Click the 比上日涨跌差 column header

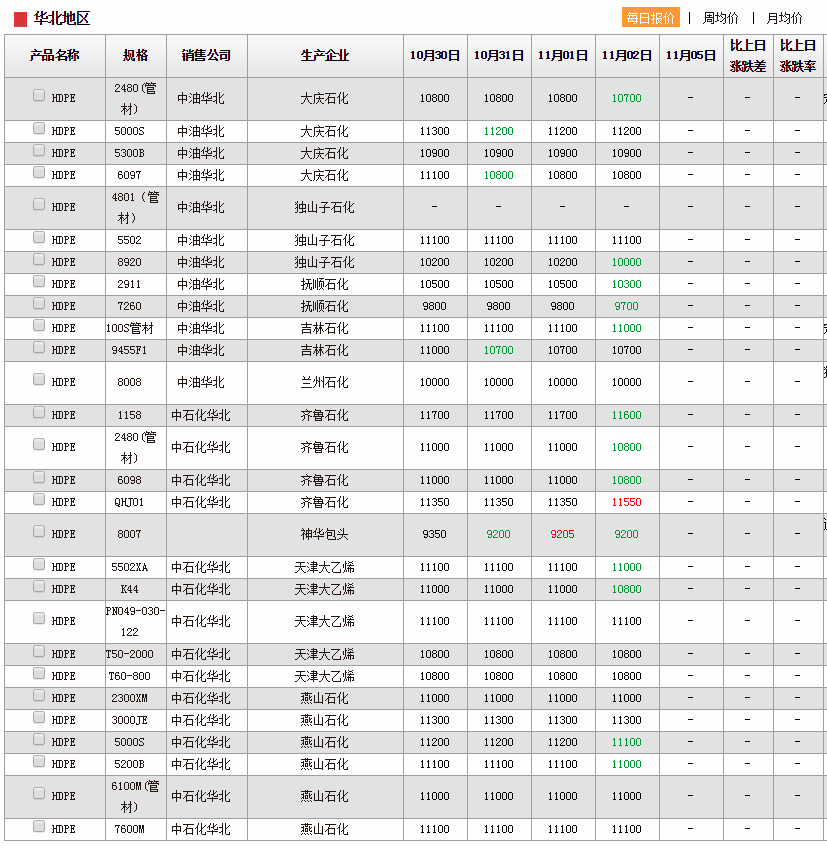click(748, 56)
